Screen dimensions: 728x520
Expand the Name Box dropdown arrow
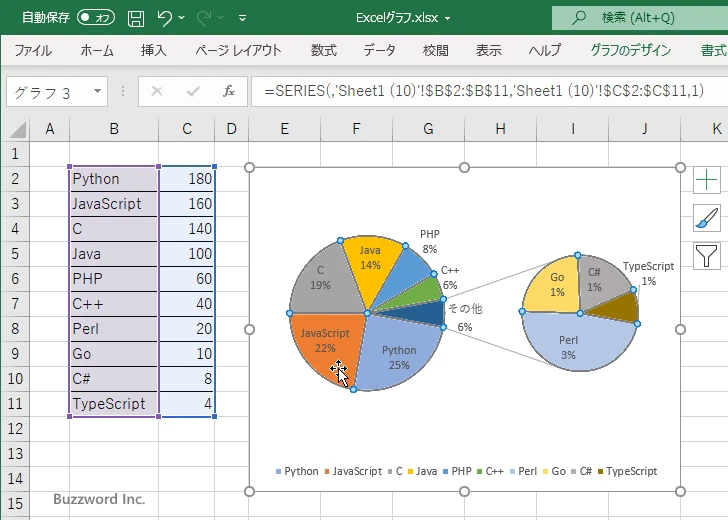pos(97,91)
